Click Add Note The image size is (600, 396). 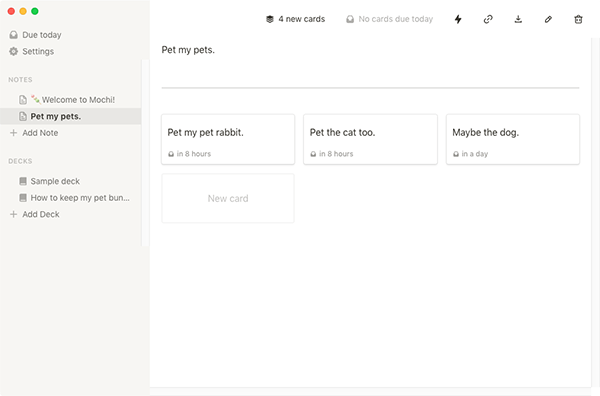coord(34,133)
